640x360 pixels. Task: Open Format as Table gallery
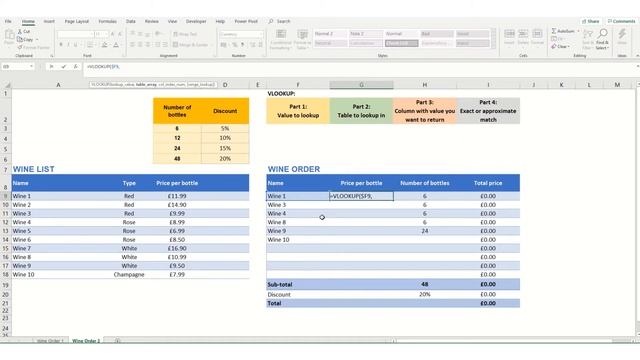coord(302,40)
